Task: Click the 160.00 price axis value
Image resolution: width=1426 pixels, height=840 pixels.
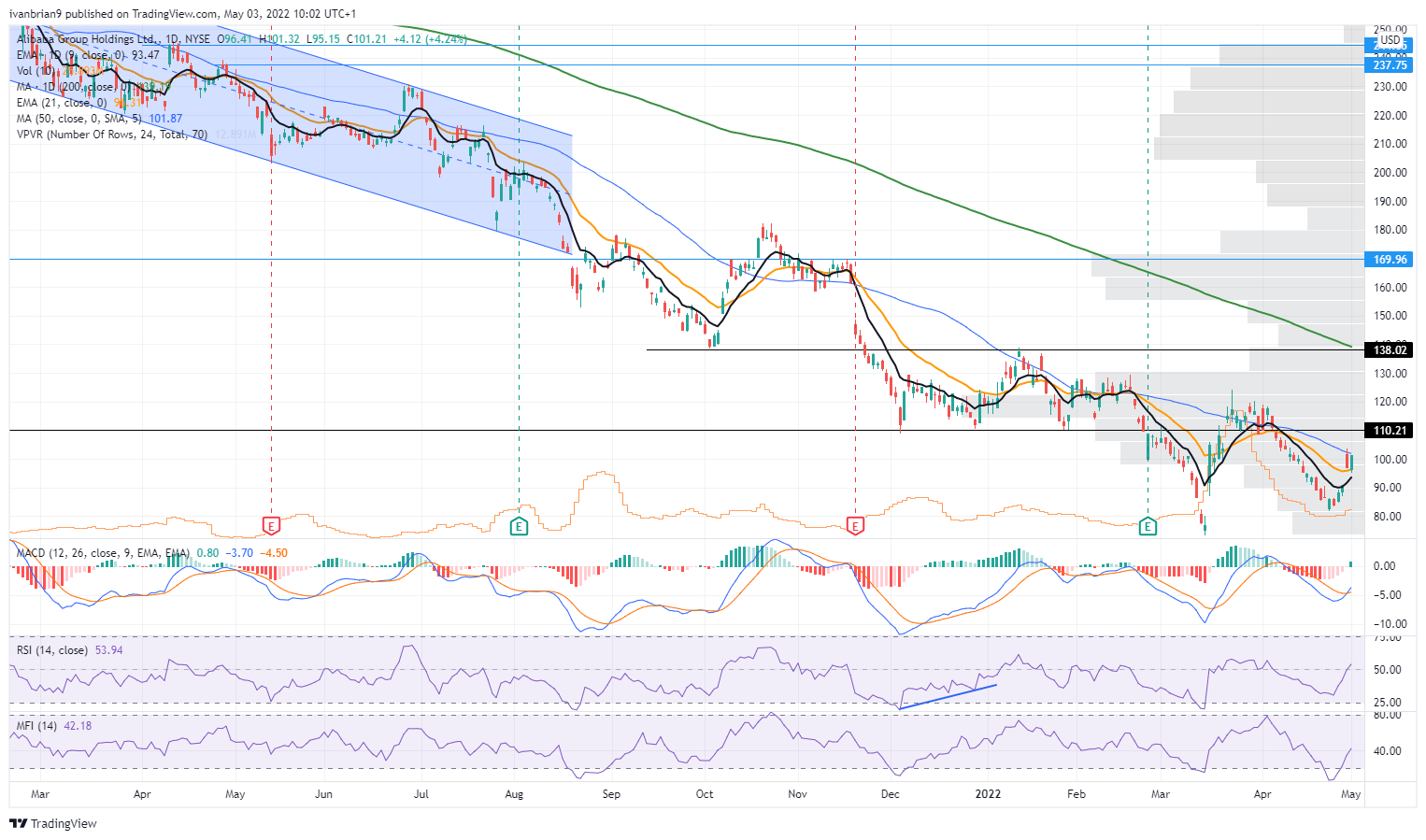Action: 1390,288
